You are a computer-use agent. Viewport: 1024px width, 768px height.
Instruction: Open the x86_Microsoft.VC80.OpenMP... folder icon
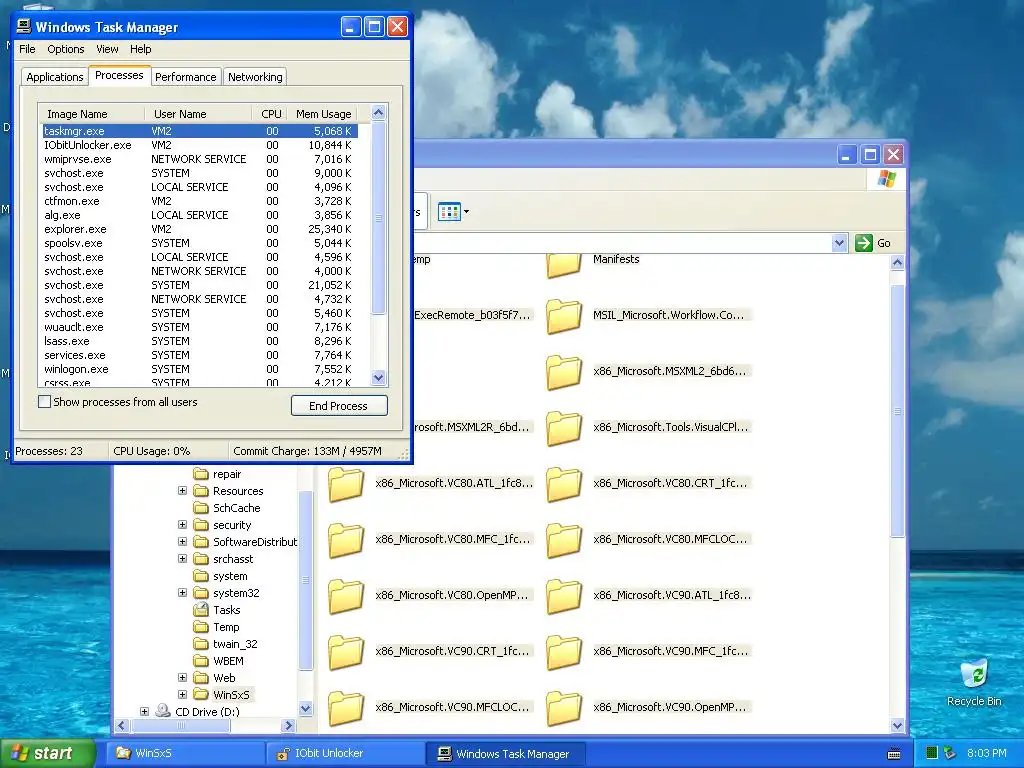(x=346, y=597)
